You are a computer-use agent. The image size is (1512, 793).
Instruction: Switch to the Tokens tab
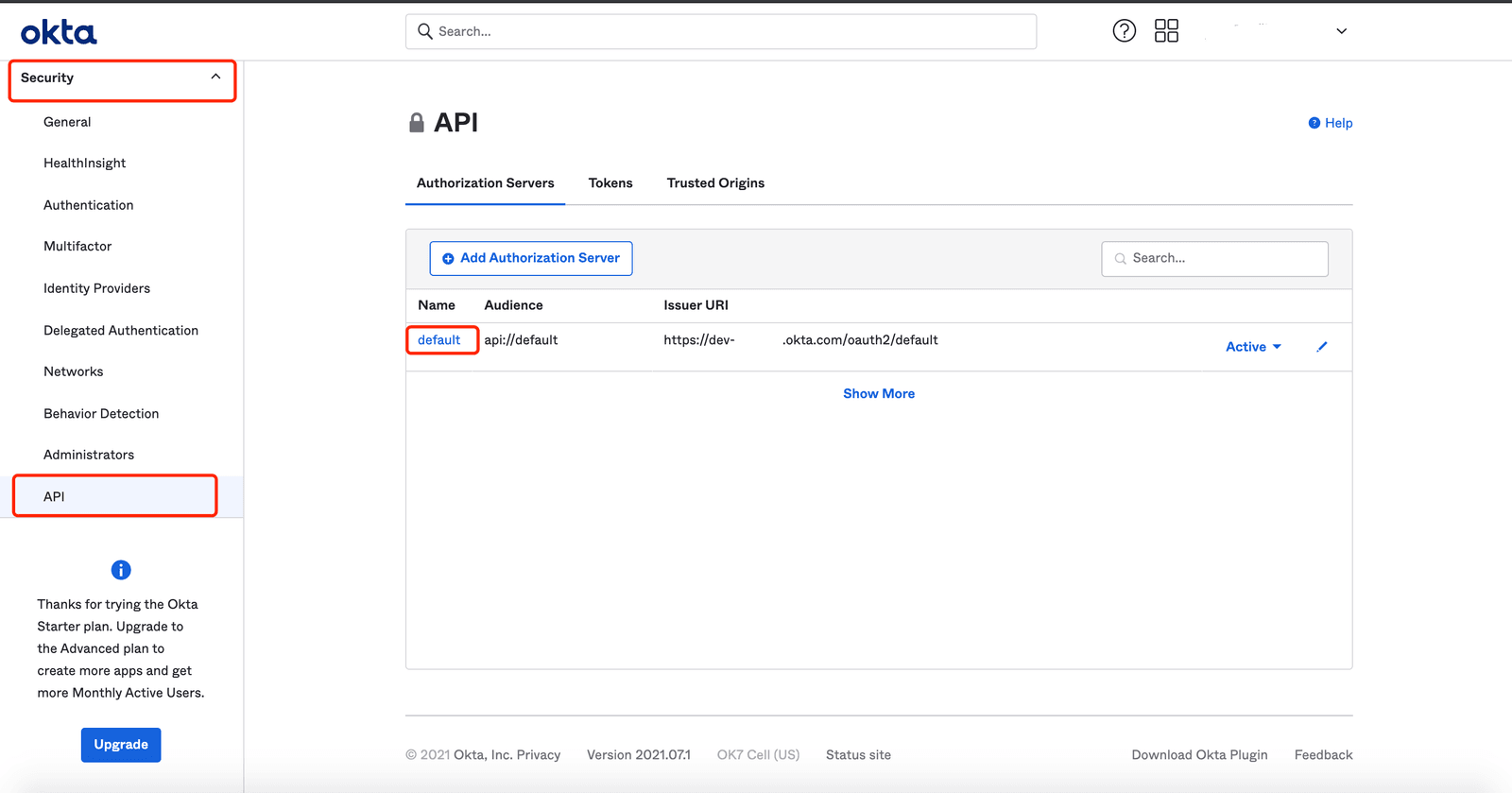click(x=610, y=183)
